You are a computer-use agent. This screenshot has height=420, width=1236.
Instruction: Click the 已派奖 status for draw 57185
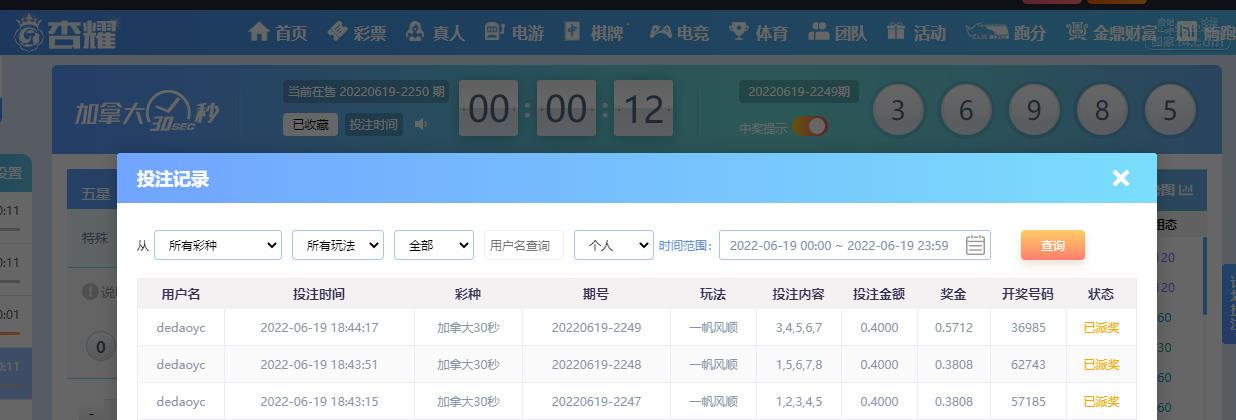pyautogui.click(x=1101, y=402)
